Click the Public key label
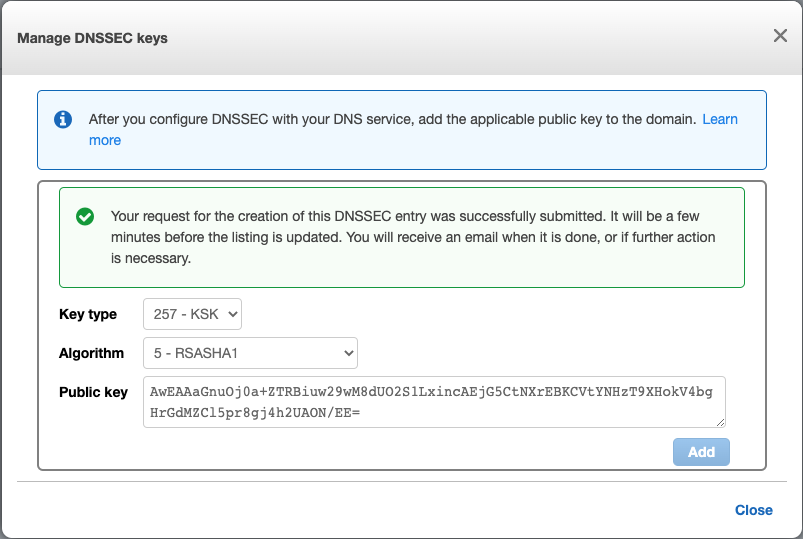This screenshot has height=539, width=803. point(93,392)
